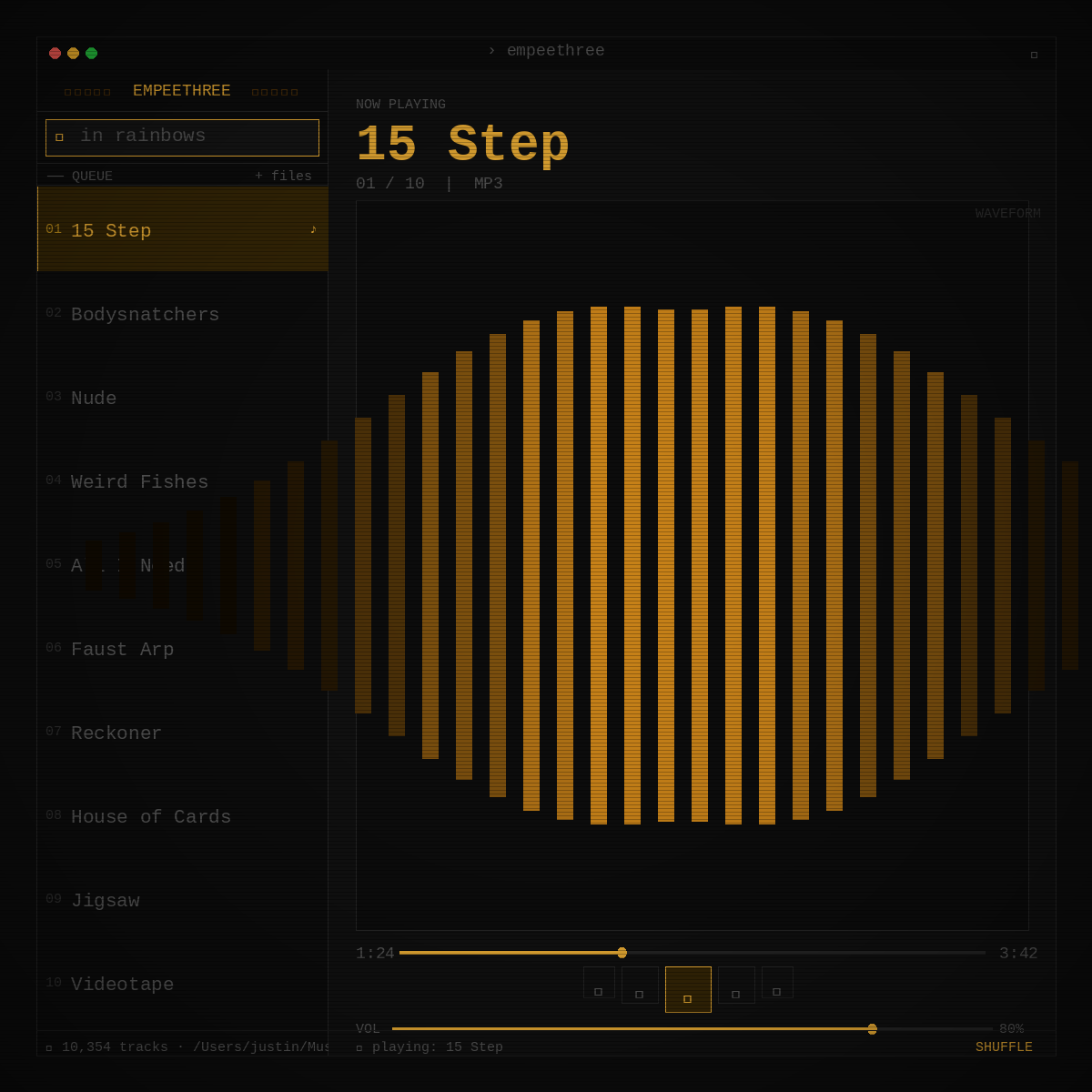Click the status icon next to 'playing: 15 Step'
Screen dimensions: 1092x1092
pyautogui.click(x=358, y=1047)
